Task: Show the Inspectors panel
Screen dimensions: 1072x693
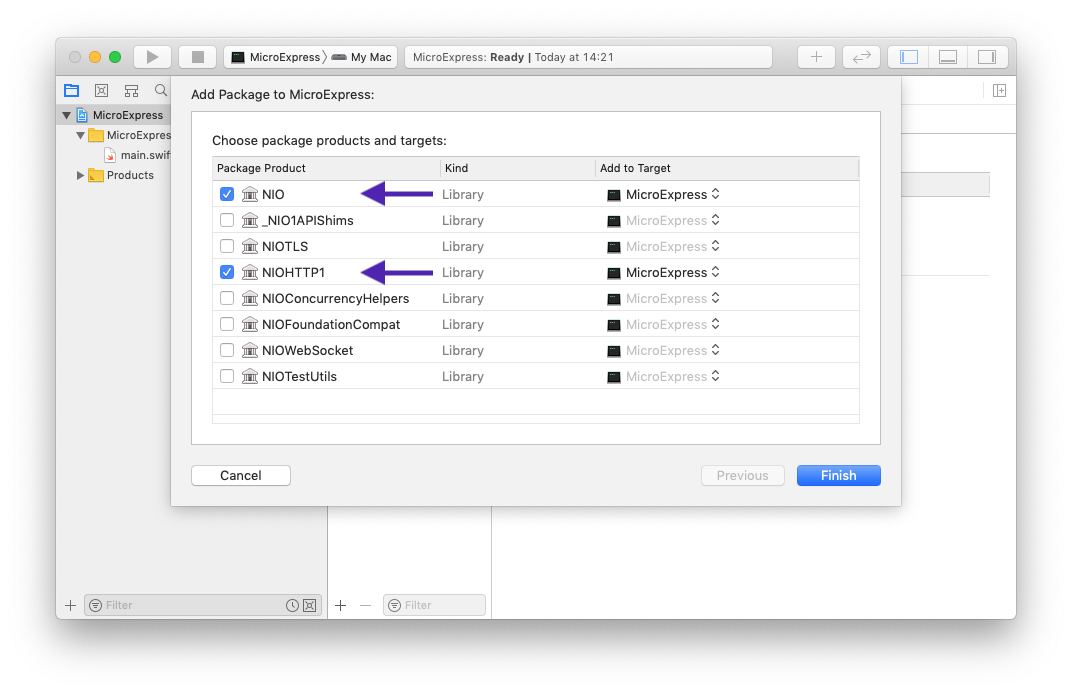Action: click(x=987, y=57)
